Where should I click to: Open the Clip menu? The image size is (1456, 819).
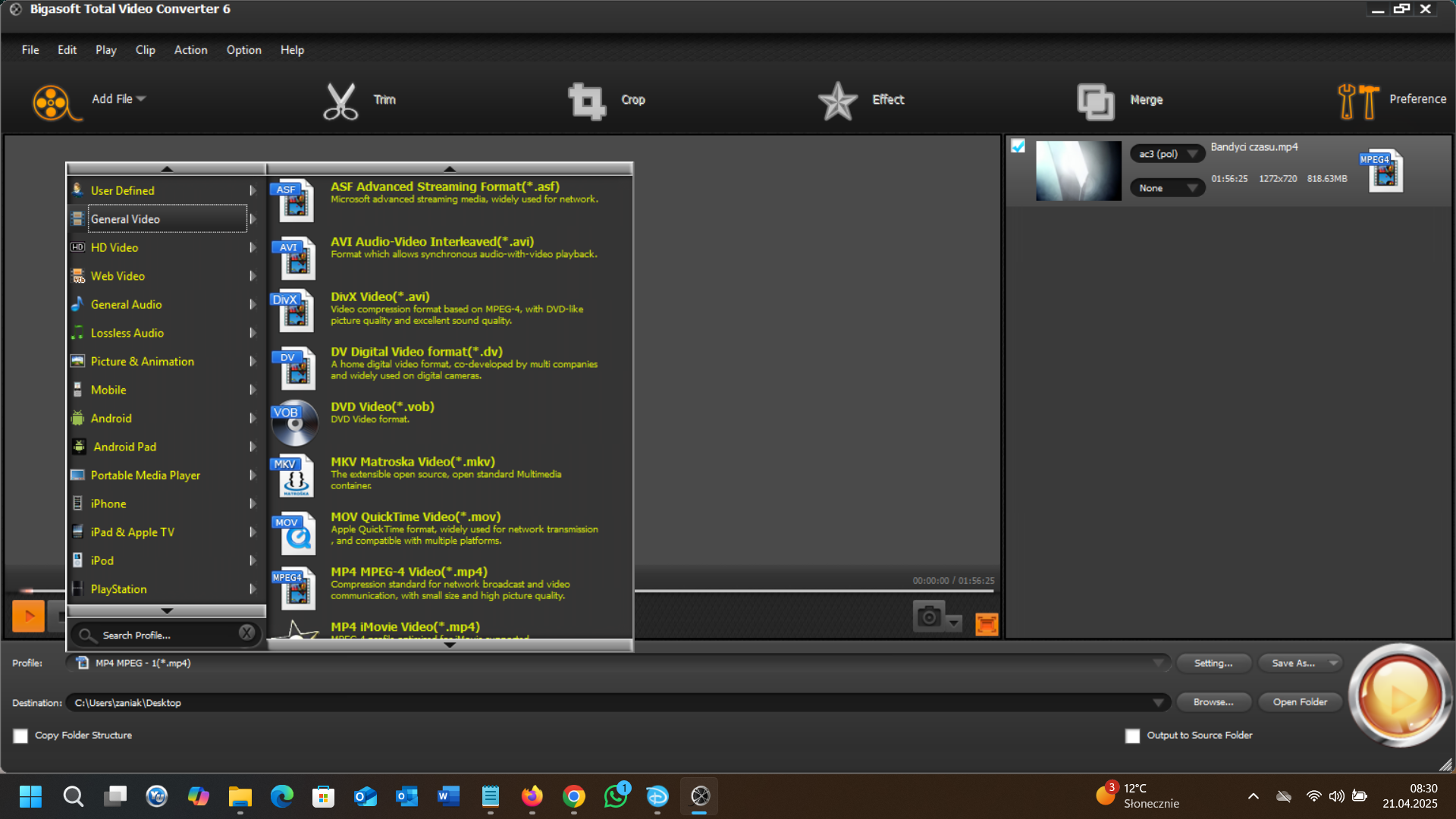tap(145, 50)
